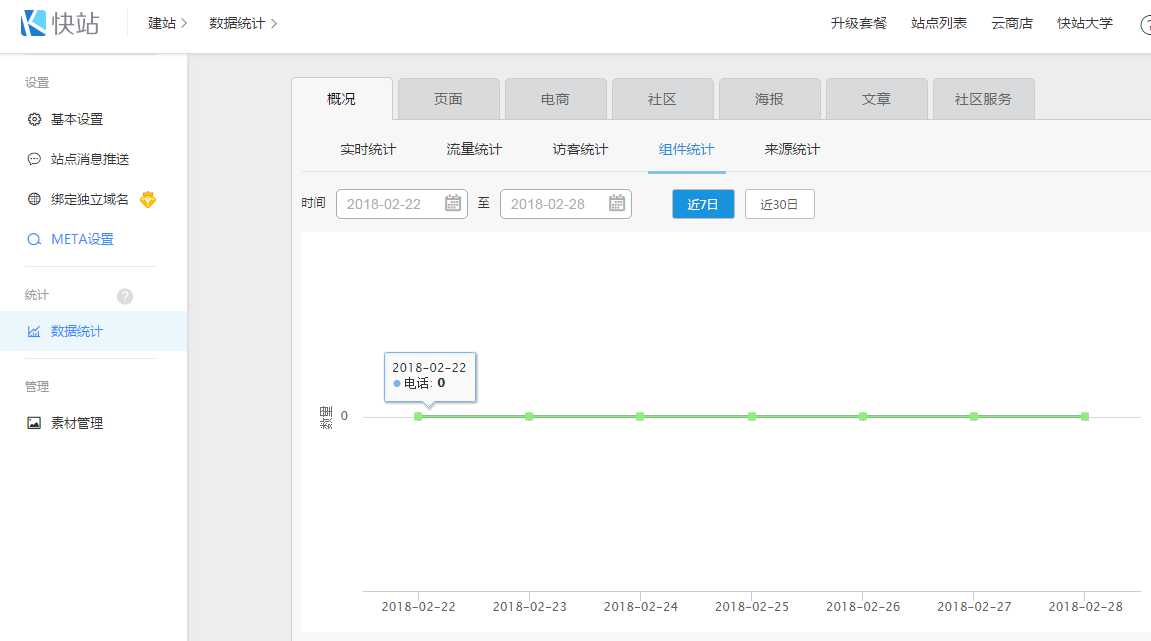Click the 近30日 button
Screen dimensions: 1151x641
[x=779, y=204]
